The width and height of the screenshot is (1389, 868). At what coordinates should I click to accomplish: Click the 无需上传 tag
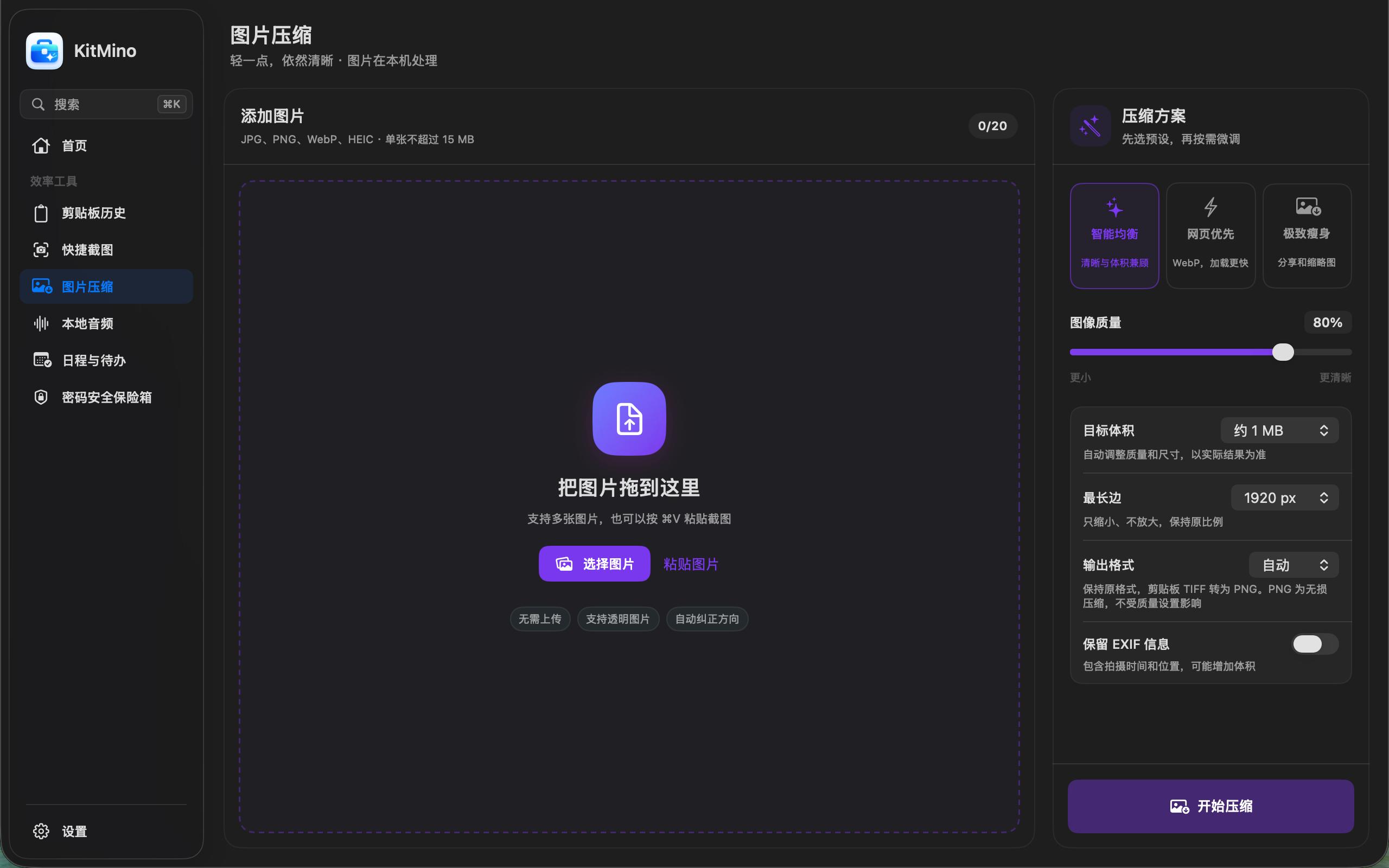pyautogui.click(x=539, y=619)
